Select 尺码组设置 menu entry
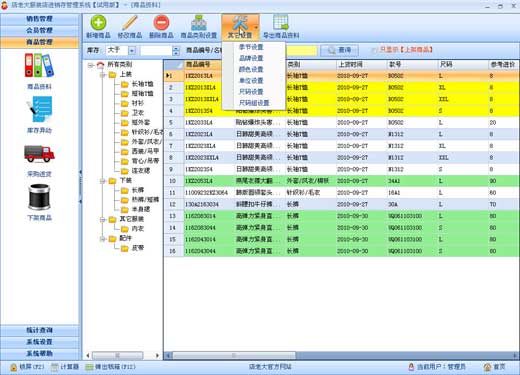The height and width of the screenshot is (375, 520). (254, 103)
